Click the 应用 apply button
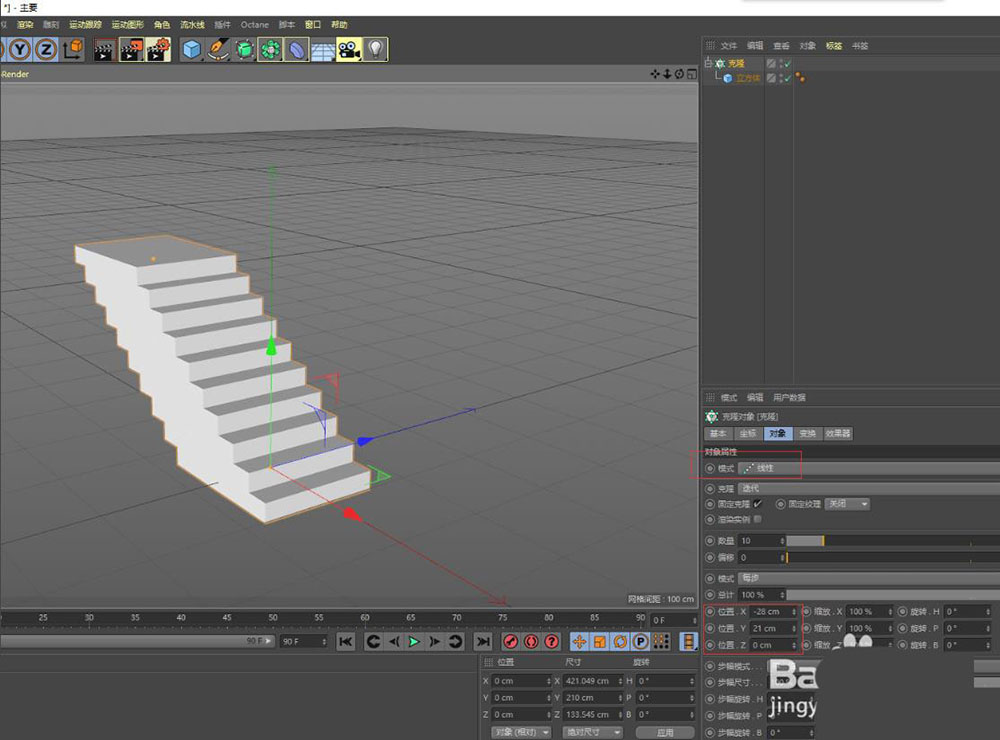 tap(665, 732)
